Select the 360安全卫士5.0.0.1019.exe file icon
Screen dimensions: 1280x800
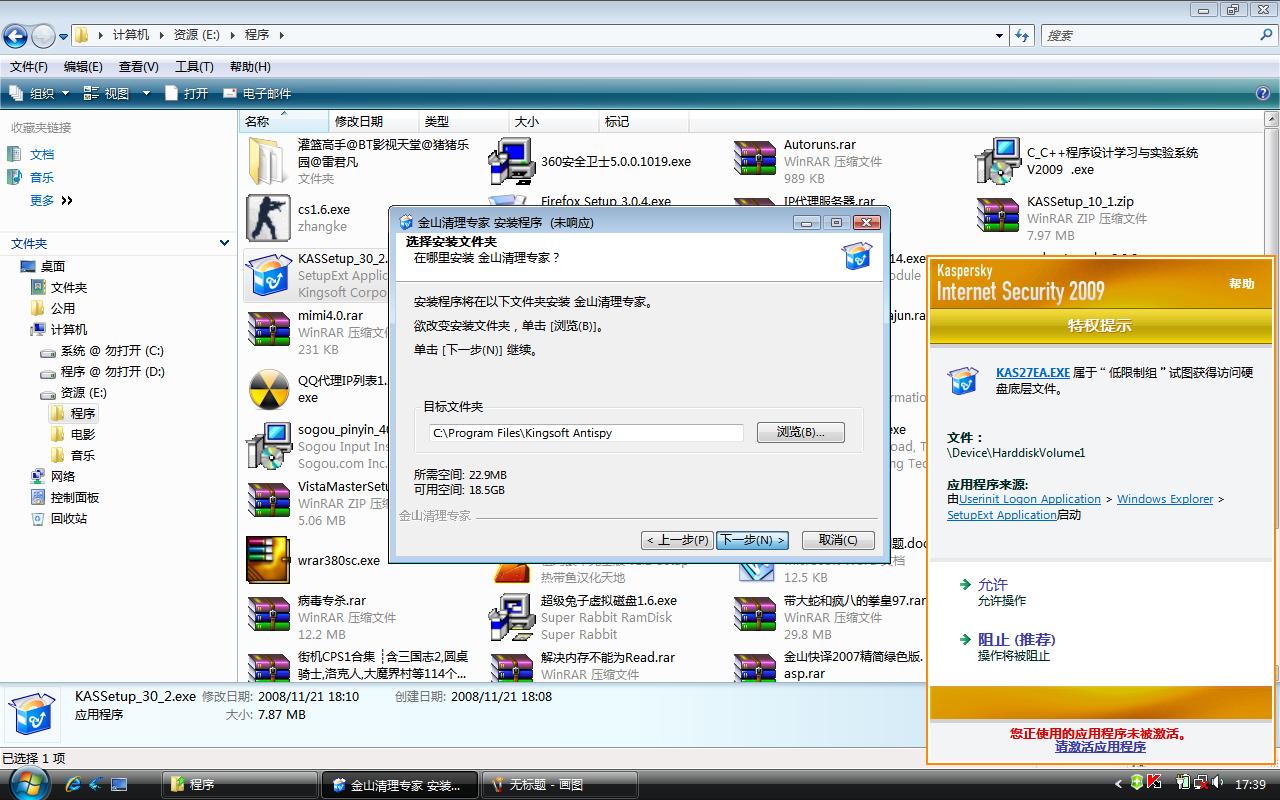pyautogui.click(x=512, y=161)
